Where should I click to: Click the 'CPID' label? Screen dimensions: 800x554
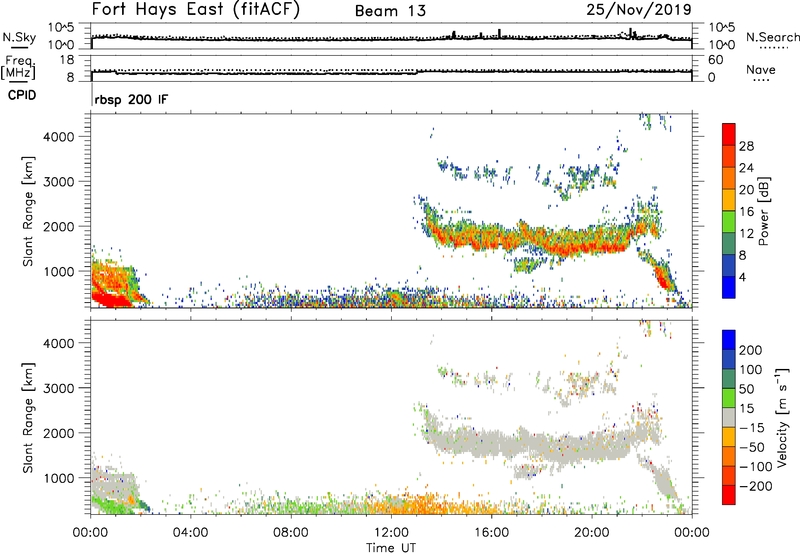22,95
